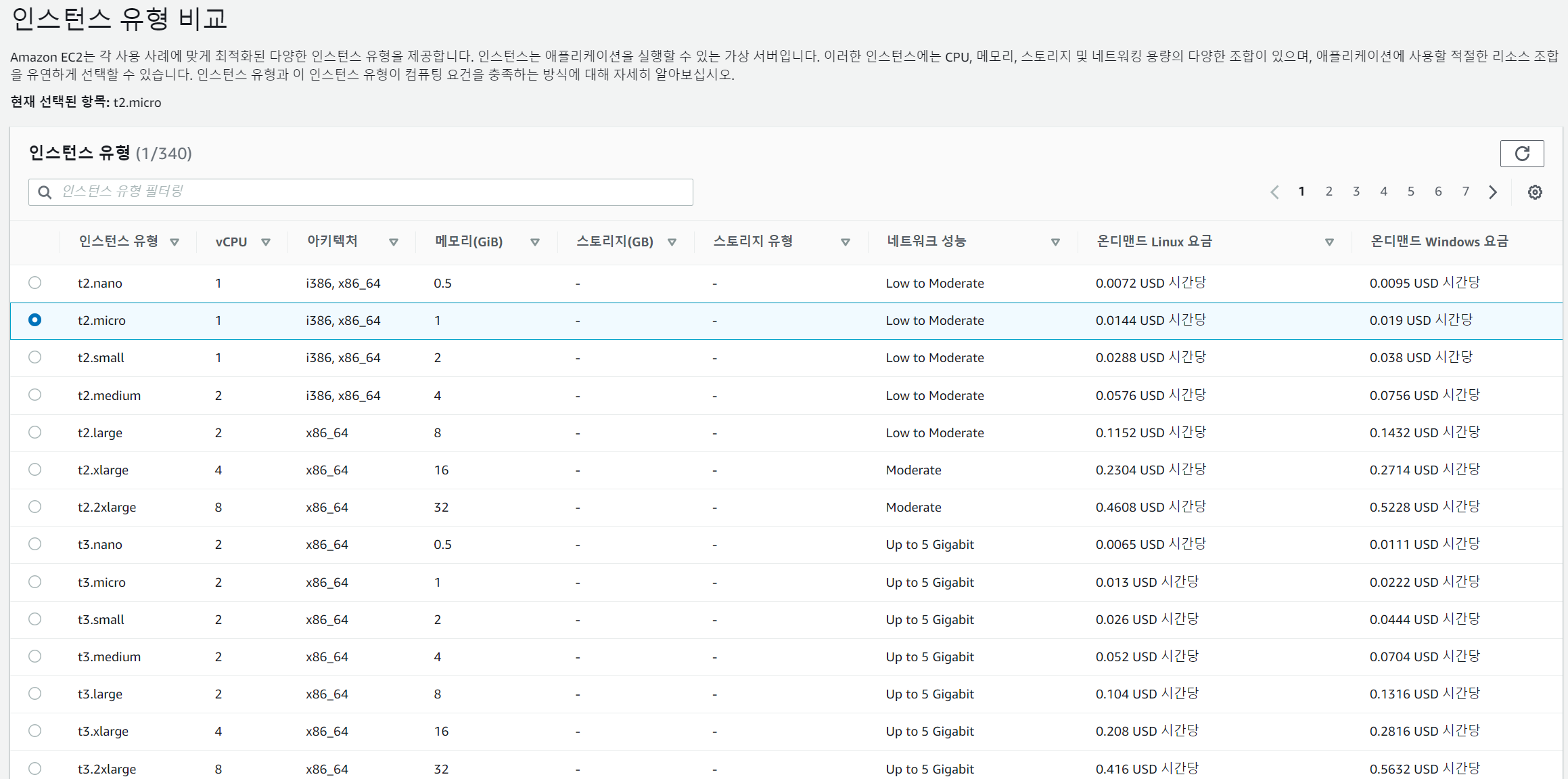The width and height of the screenshot is (1568, 779).
Task: Click the t3.xlarge instance name
Action: tap(103, 732)
